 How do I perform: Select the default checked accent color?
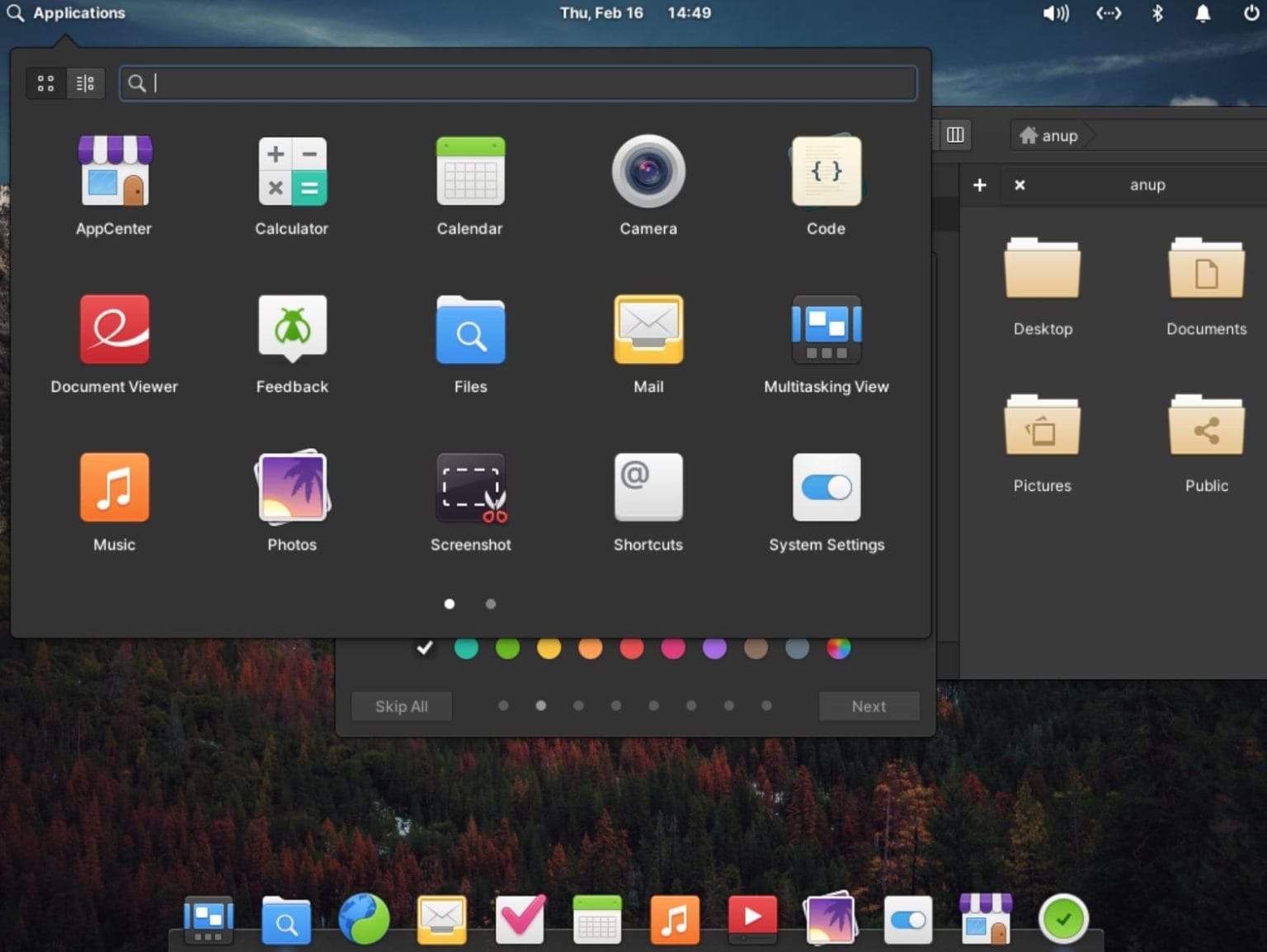click(424, 648)
